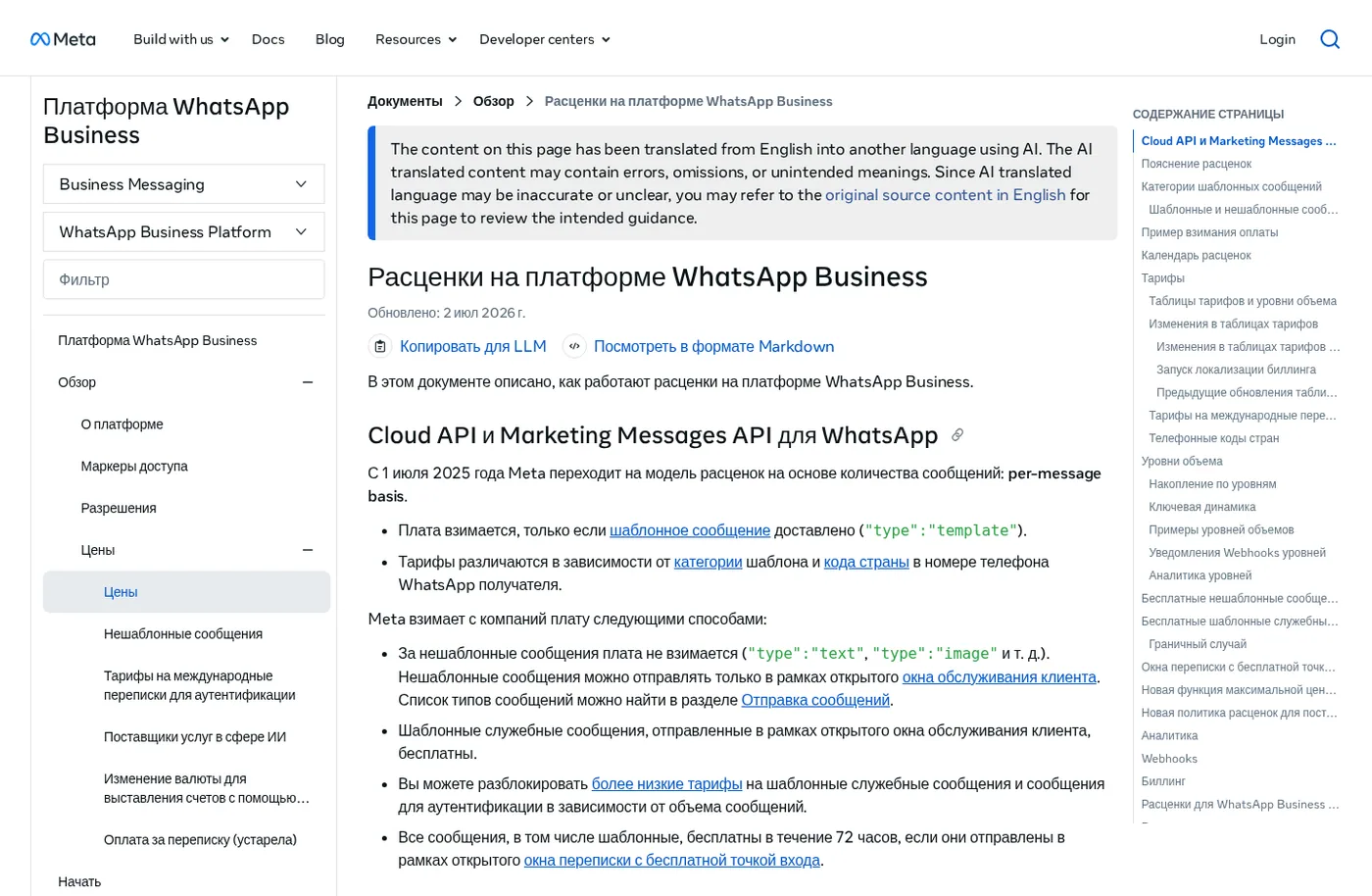Open Build with us dropdown menu
Viewport: 1372px width, 896px height.
pyautogui.click(x=181, y=39)
